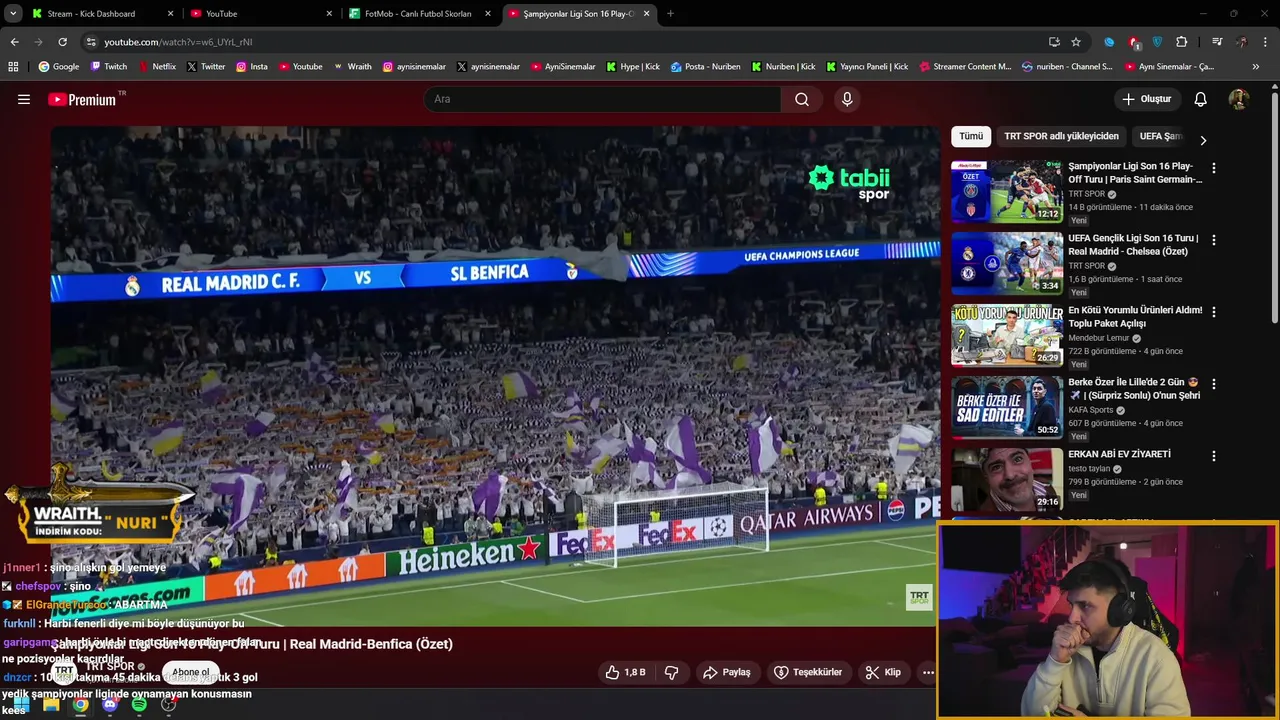Start voice search with microphone icon
The image size is (1280, 720).
847,99
